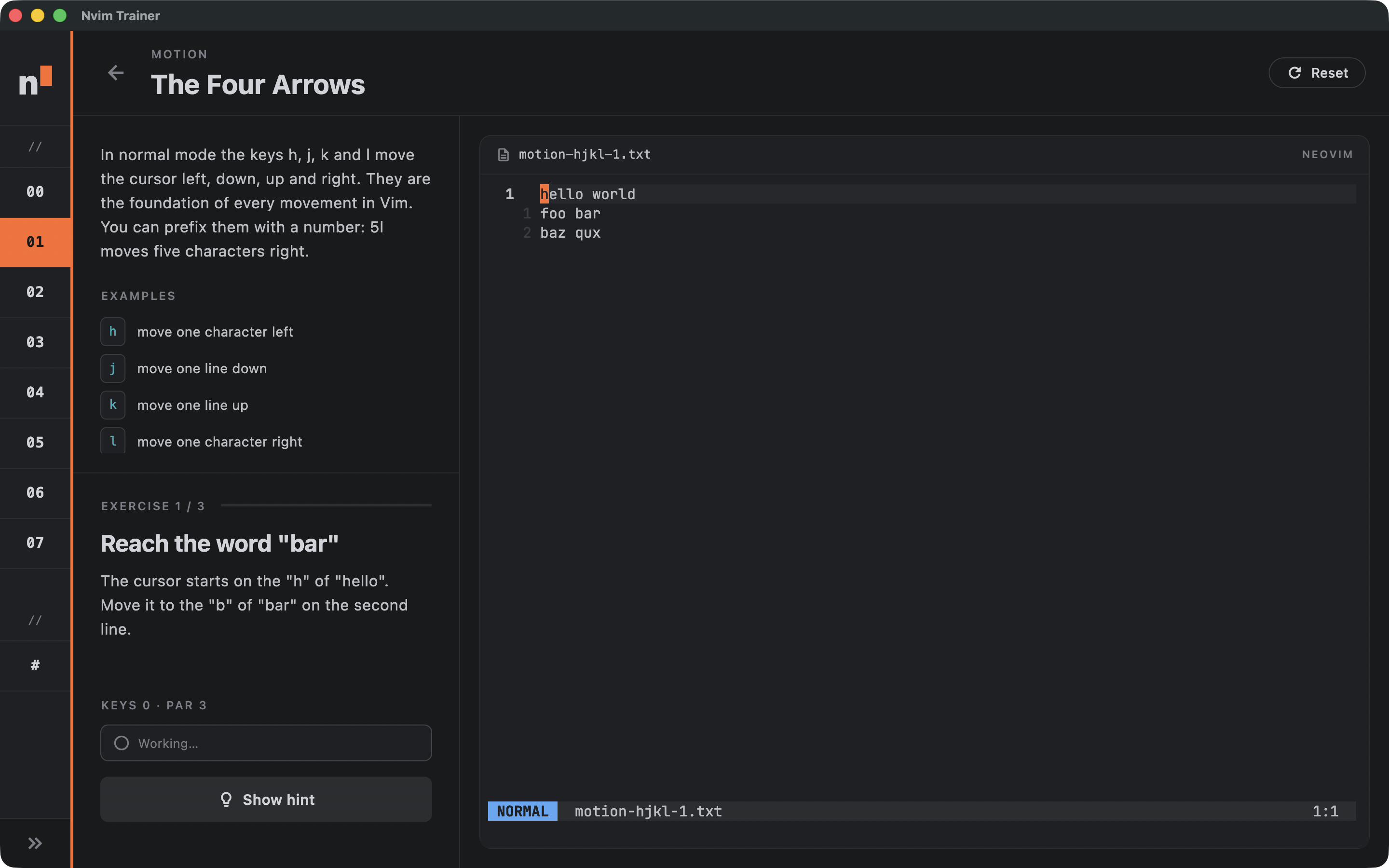
Task: Click the NEOVIM label in the editor header
Action: [1327, 154]
